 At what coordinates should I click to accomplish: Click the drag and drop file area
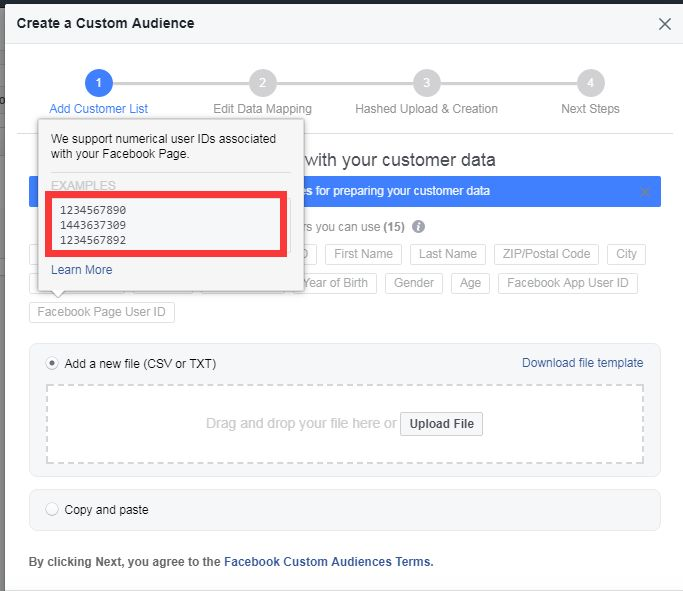tap(345, 424)
